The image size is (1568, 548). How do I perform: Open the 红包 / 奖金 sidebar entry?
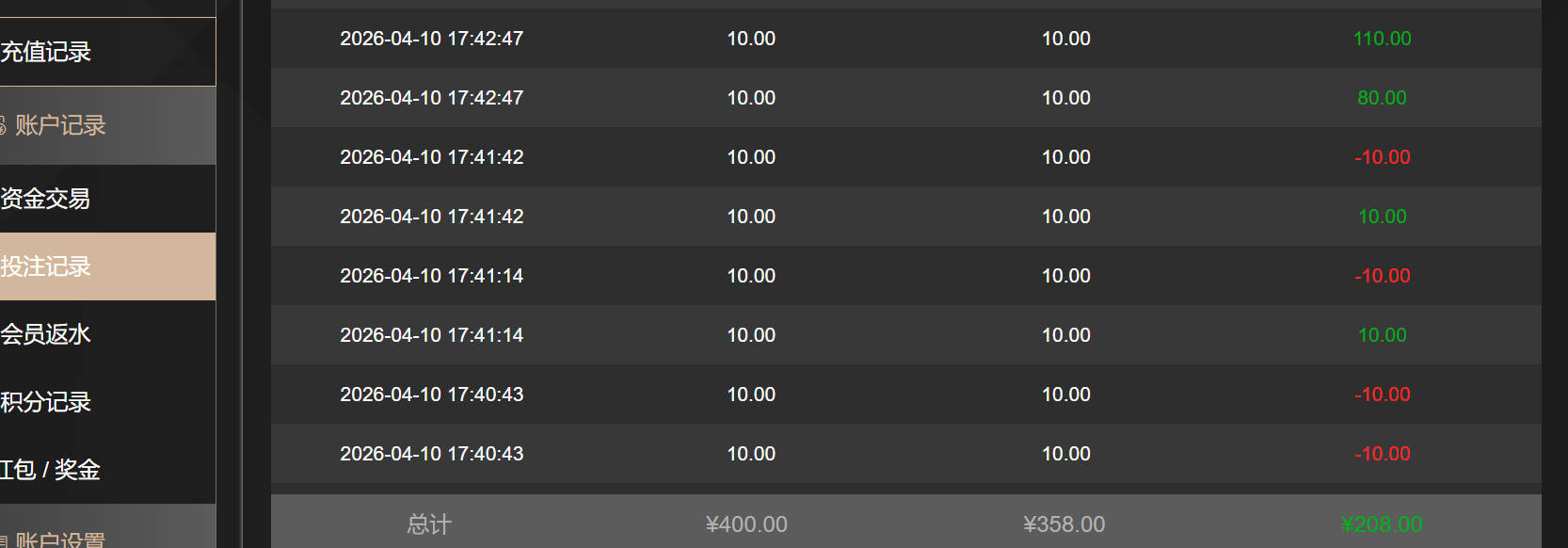[52, 470]
